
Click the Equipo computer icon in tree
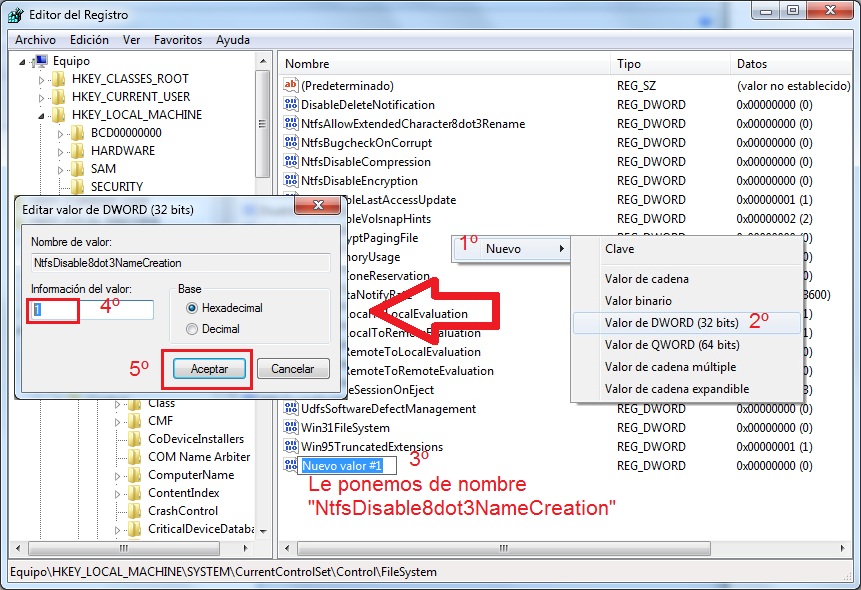pyautogui.click(x=41, y=61)
